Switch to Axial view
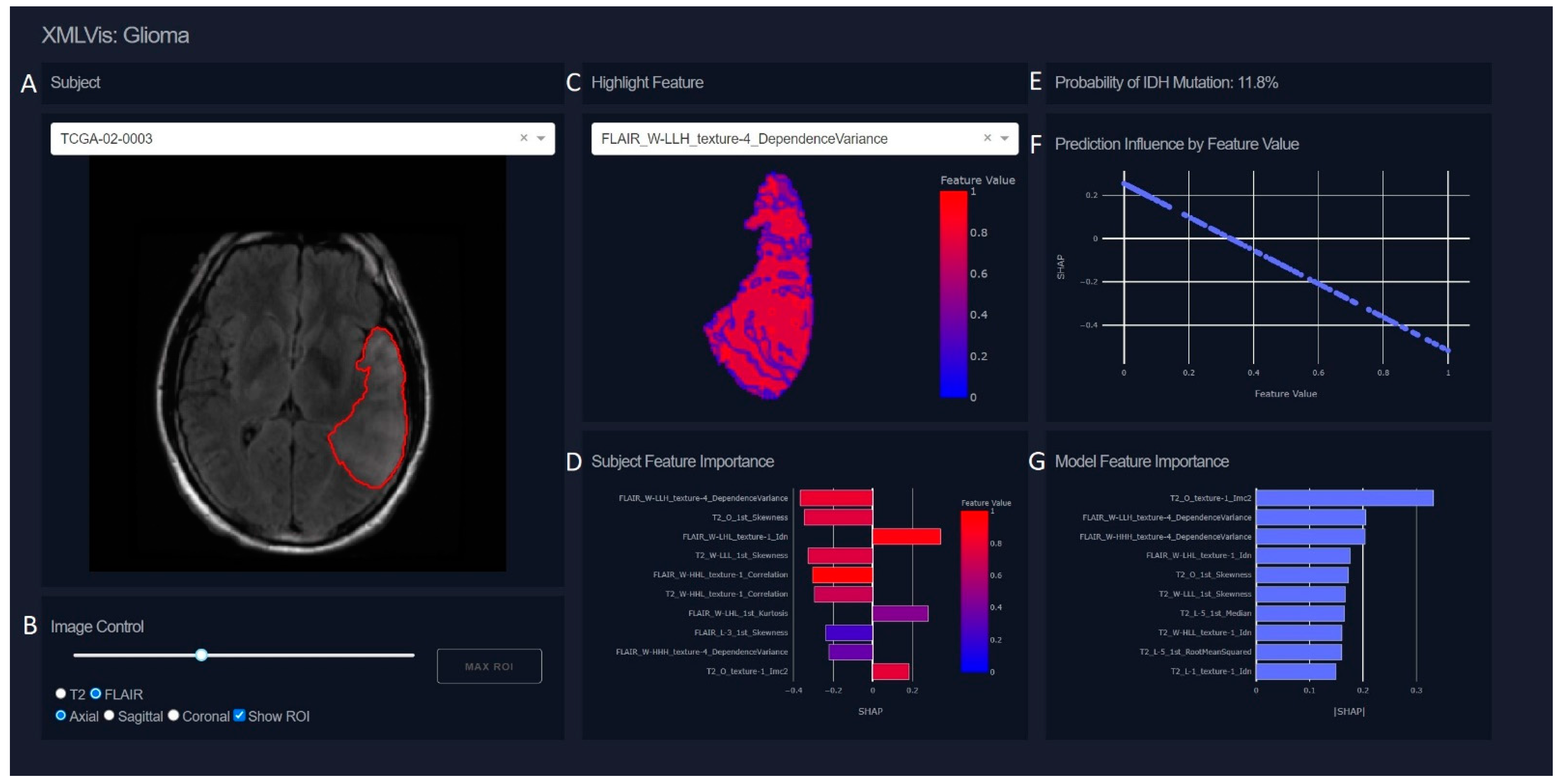 pos(61,715)
